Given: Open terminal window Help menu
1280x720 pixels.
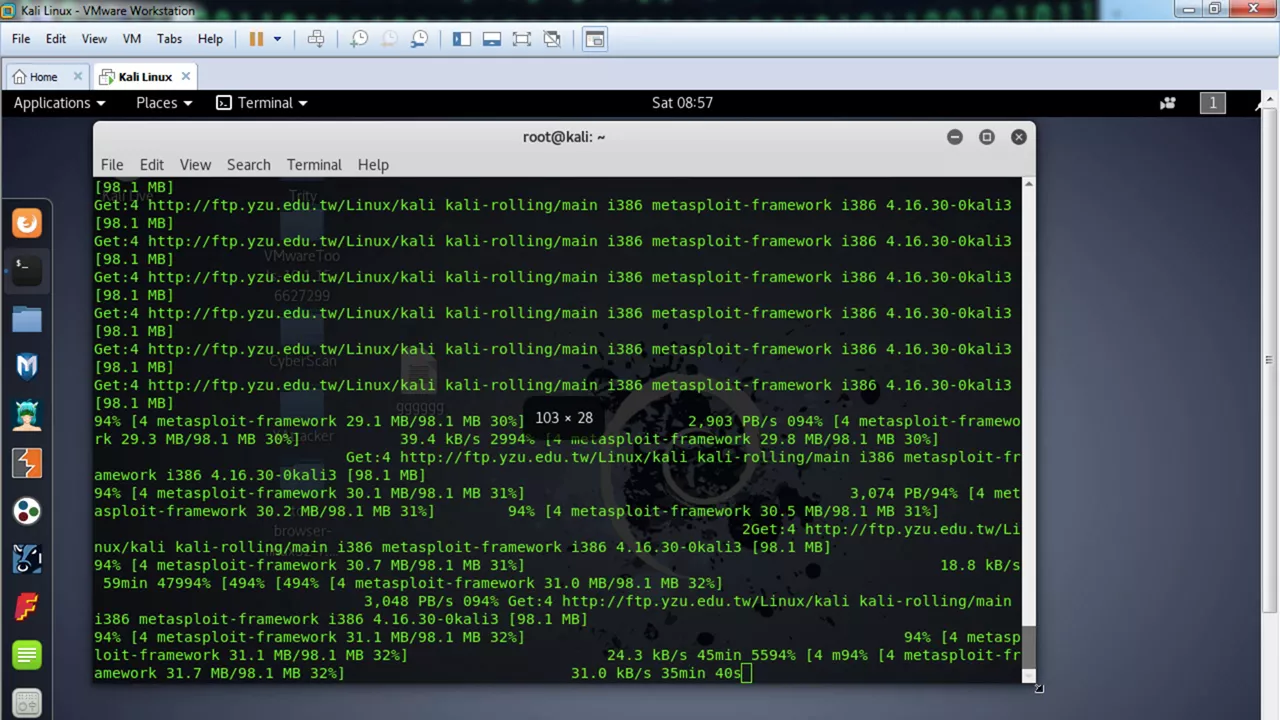Looking at the screenshot, I should click(373, 164).
